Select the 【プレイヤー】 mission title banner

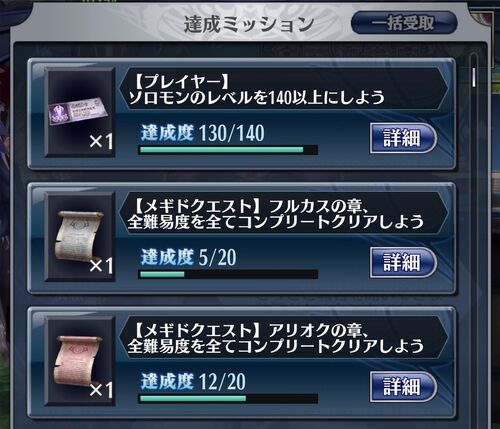click(x=283, y=89)
